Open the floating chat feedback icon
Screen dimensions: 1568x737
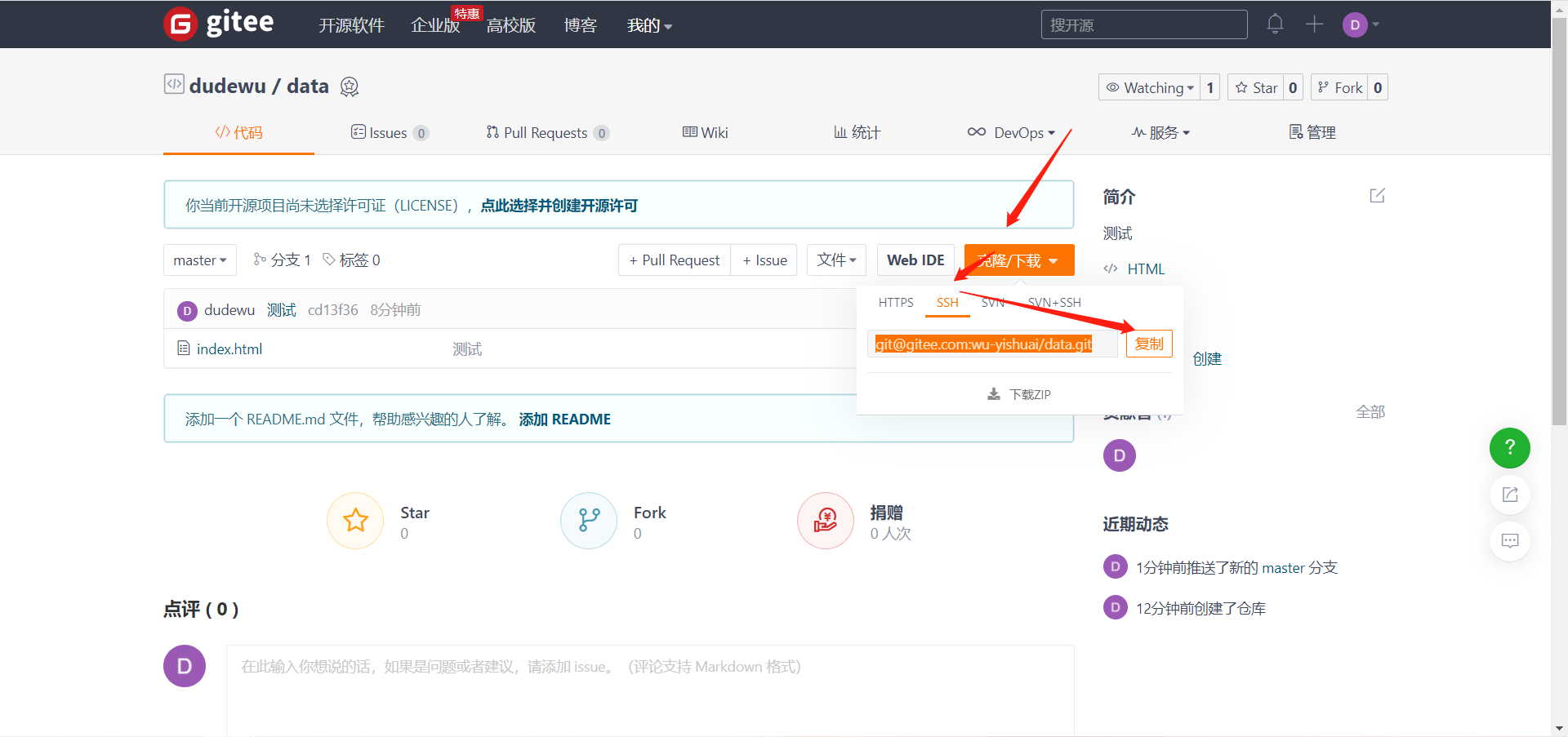(x=1509, y=541)
